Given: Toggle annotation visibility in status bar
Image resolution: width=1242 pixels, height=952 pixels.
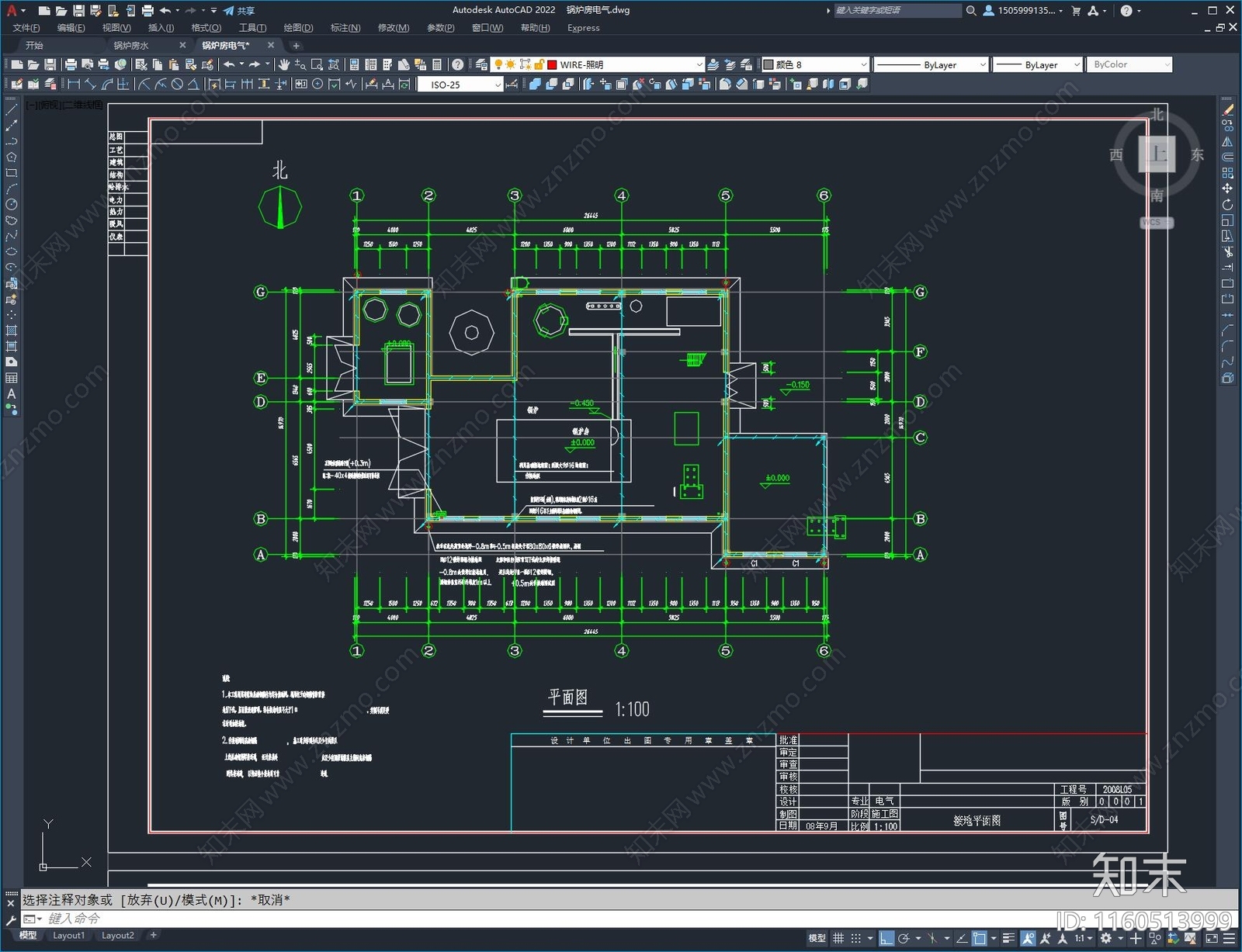Looking at the screenshot, I should (x=1028, y=938).
